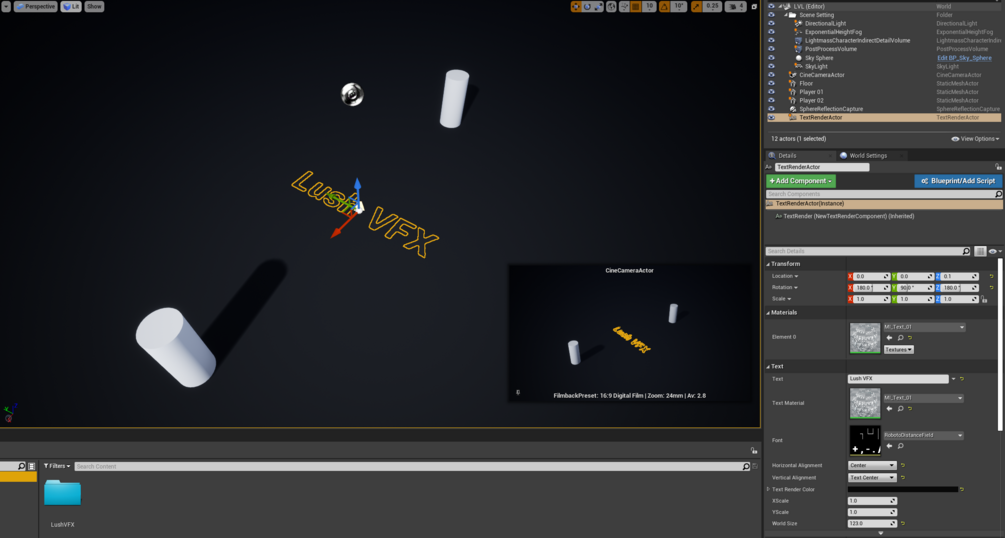1005x538 pixels.
Task: Hide the CineCameraActor eye icon
Action: pos(771,74)
